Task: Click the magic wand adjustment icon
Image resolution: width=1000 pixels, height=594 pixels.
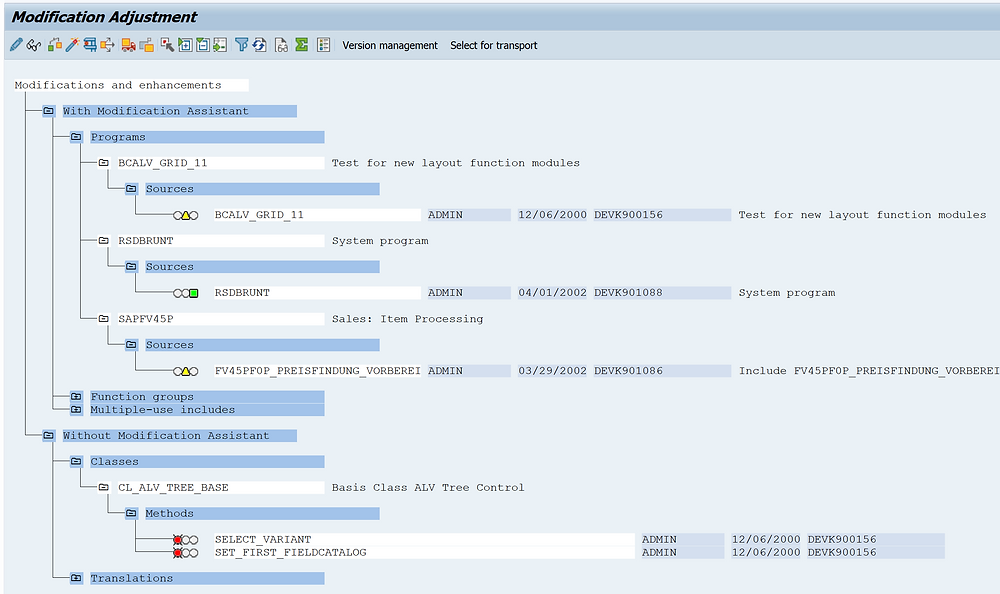Action: [x=73, y=44]
